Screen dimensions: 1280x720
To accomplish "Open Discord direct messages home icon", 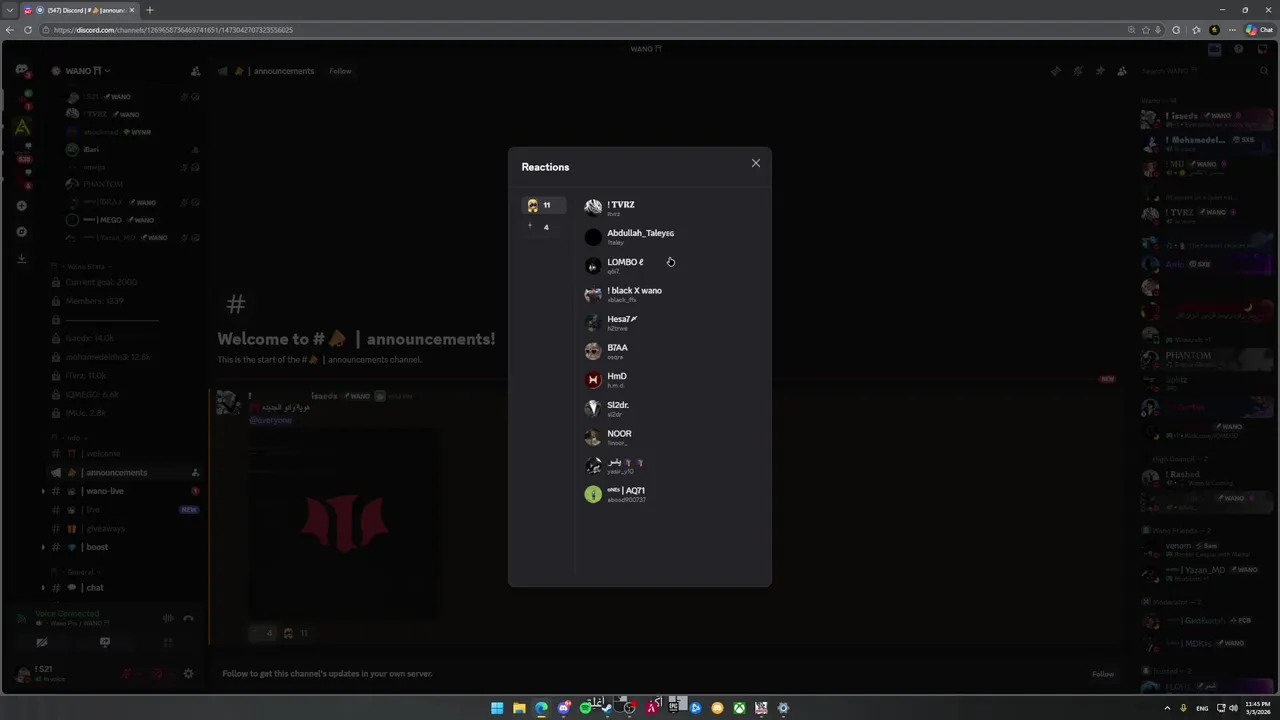I will coord(22,70).
